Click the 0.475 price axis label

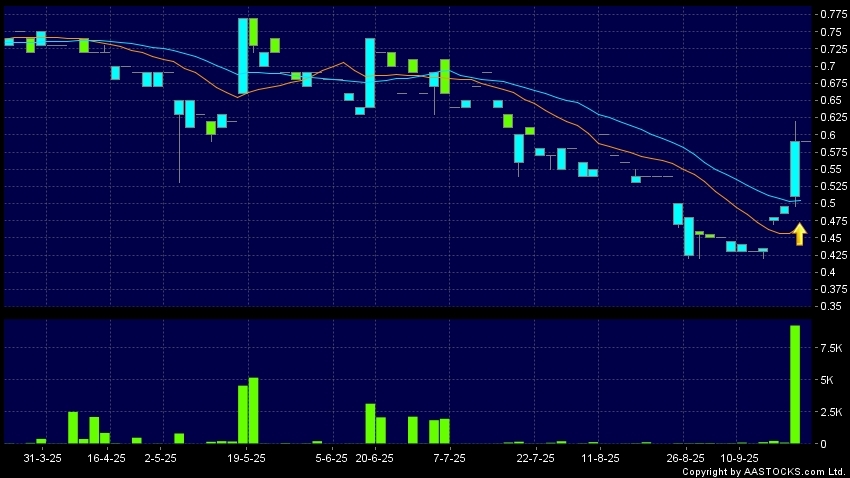(834, 221)
